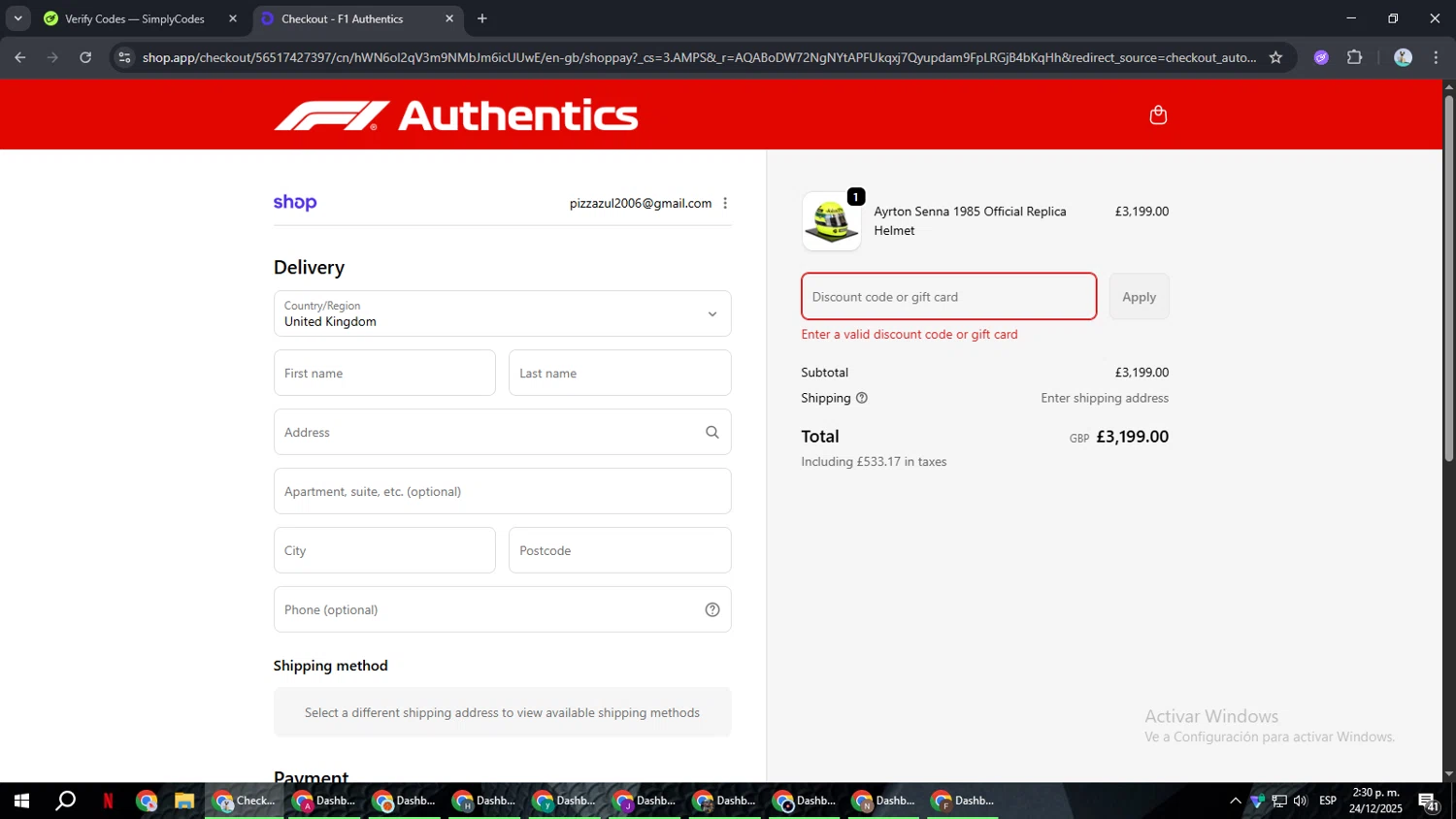Click the Ayrton Senna 1985 Official Replica Helmet name

970,220
